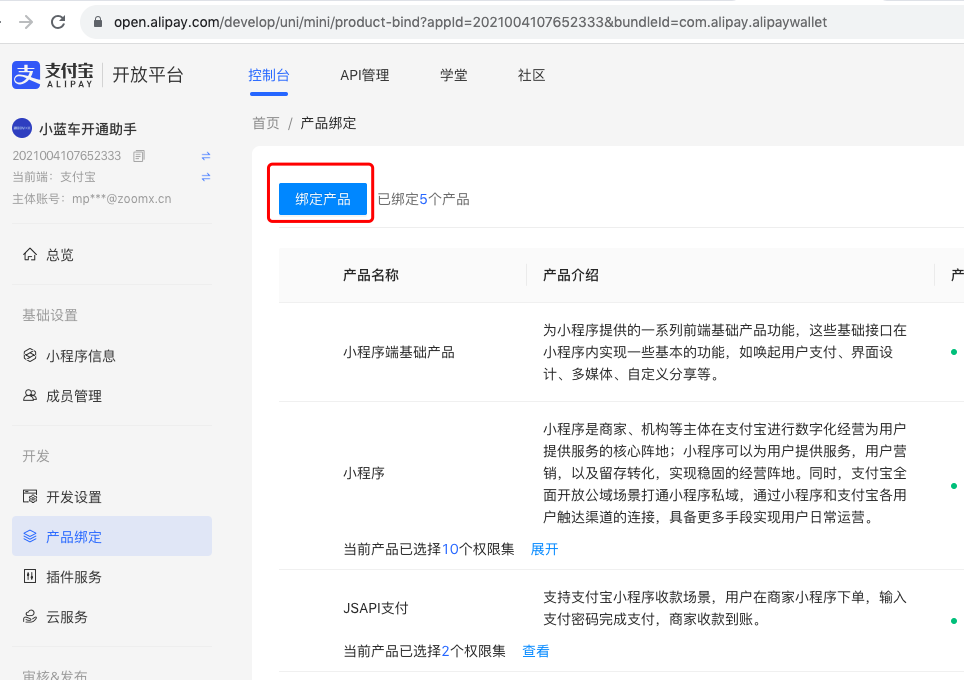
Task: Open the 控制台 tab
Action: [x=269, y=75]
